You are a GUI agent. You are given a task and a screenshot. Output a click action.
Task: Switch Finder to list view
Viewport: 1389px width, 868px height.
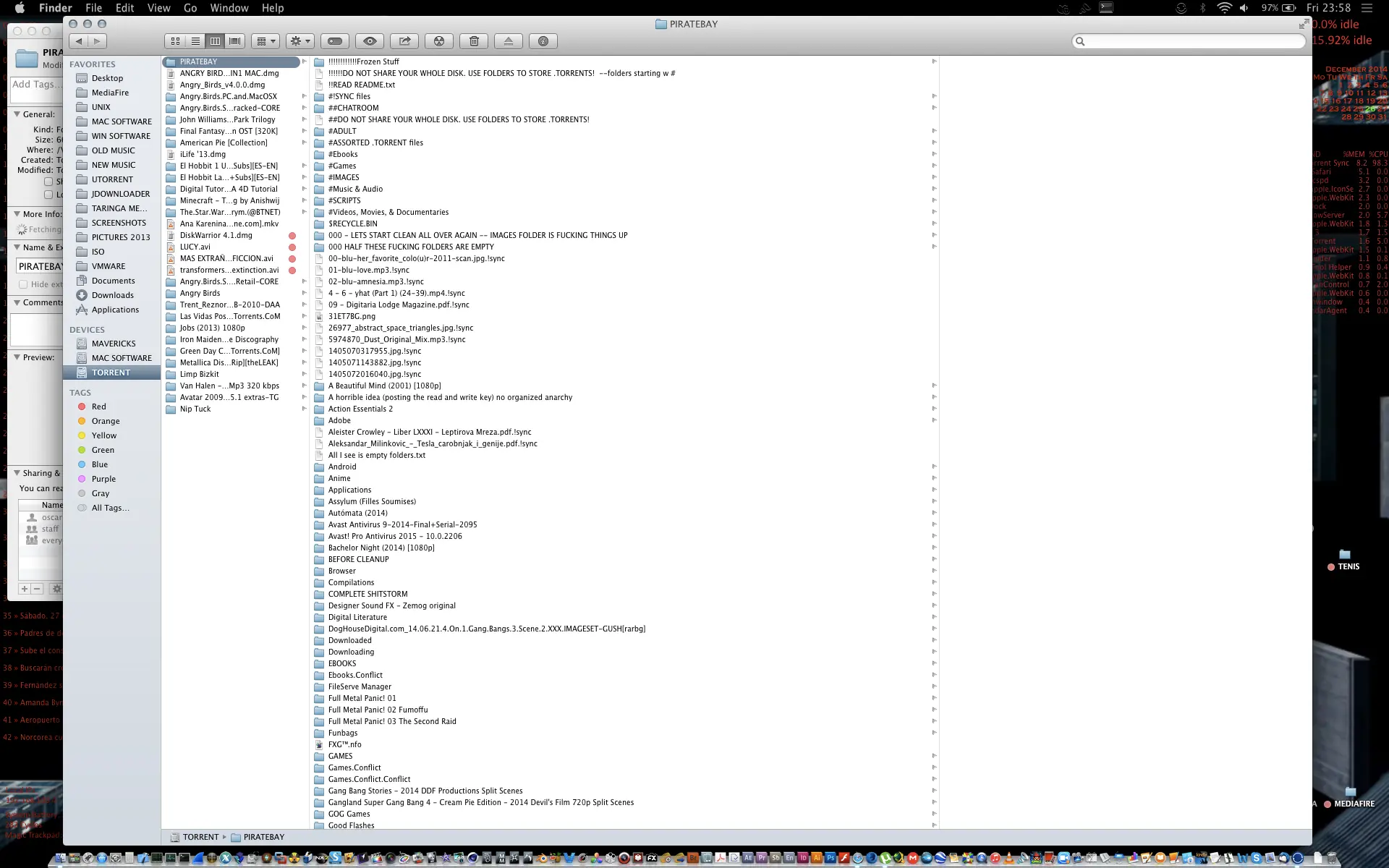(x=195, y=41)
